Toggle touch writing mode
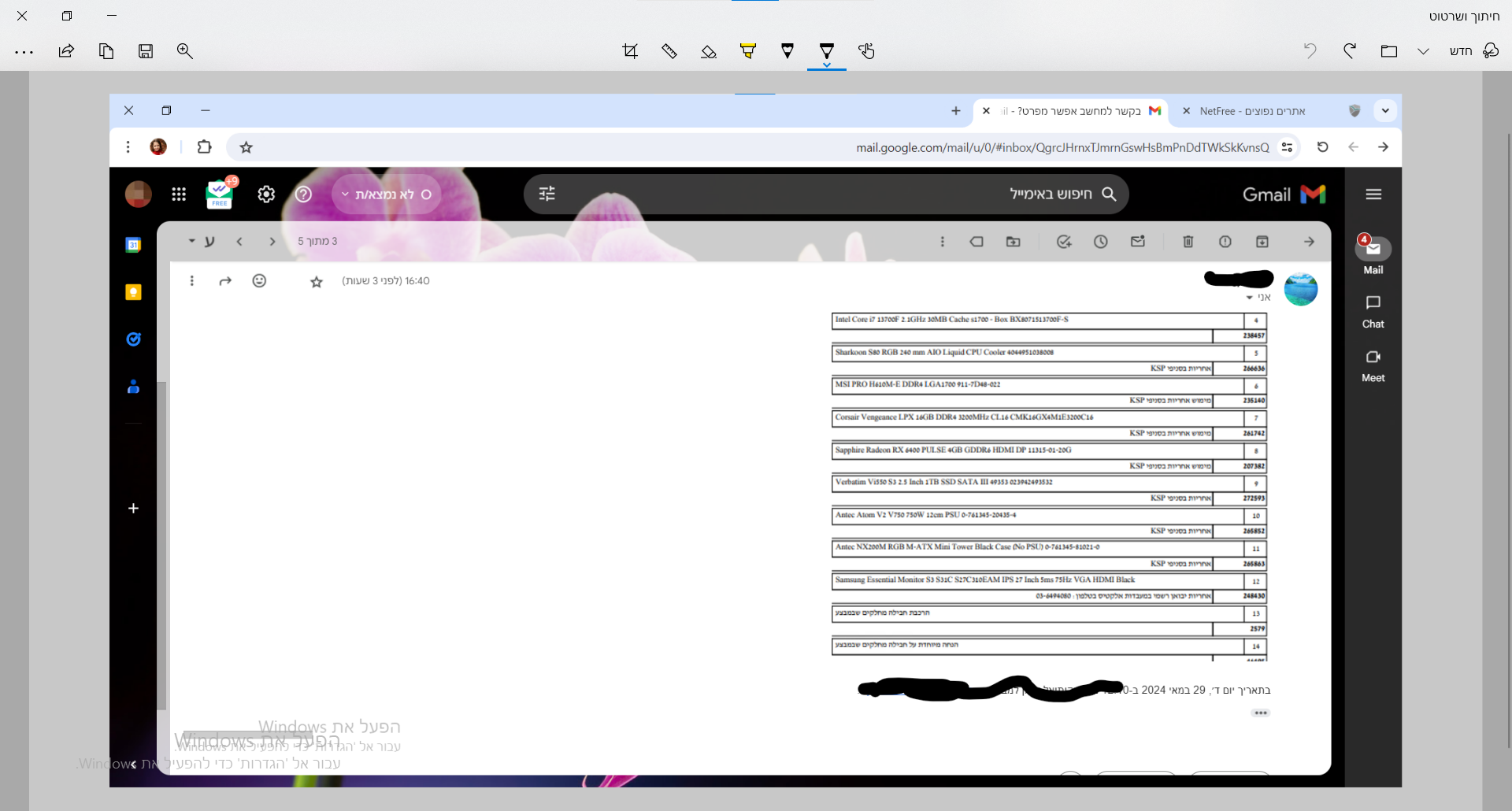This screenshot has height=811, width=1512. tap(866, 51)
